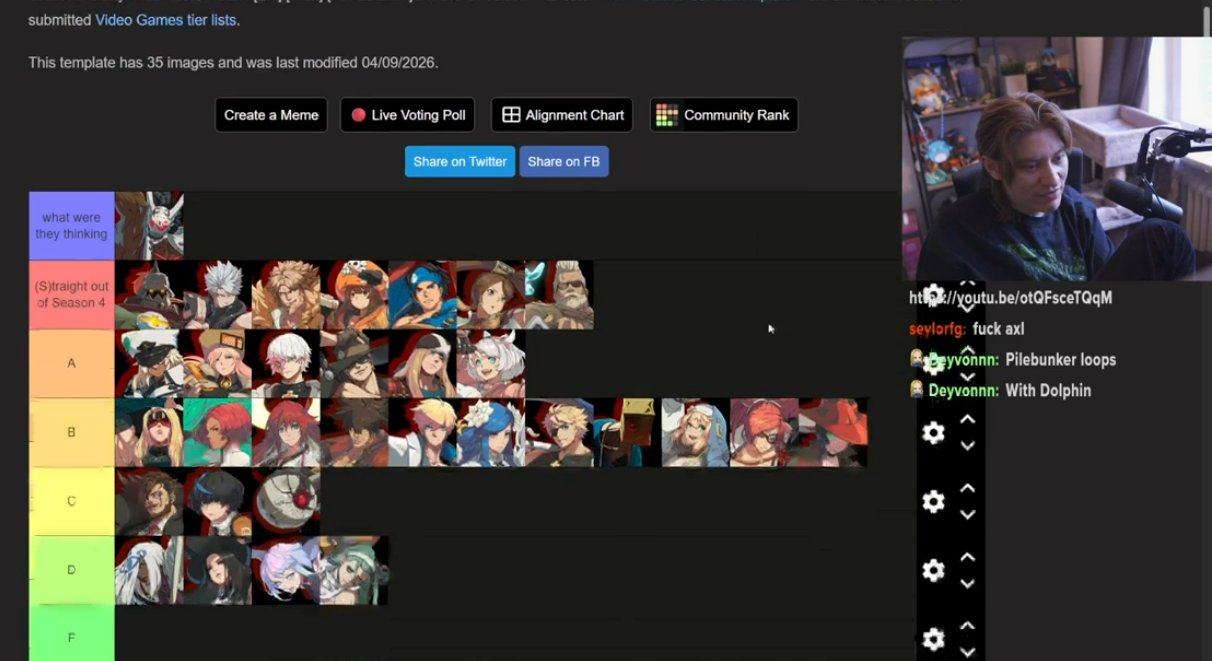Select Sol Badguy's portrait in B tier

click(354, 432)
